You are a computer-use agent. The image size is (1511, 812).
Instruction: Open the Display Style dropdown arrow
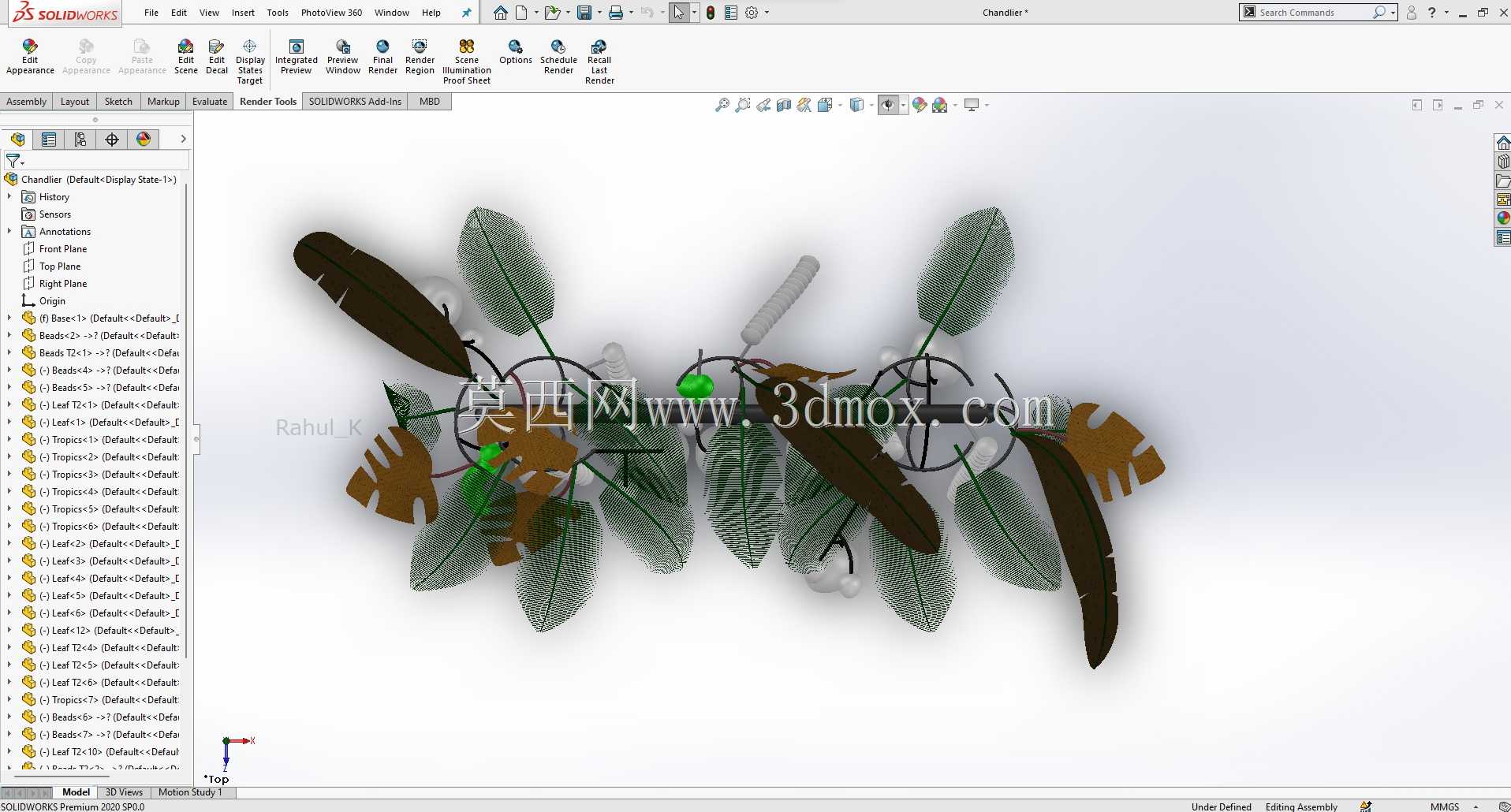pyautogui.click(x=871, y=105)
